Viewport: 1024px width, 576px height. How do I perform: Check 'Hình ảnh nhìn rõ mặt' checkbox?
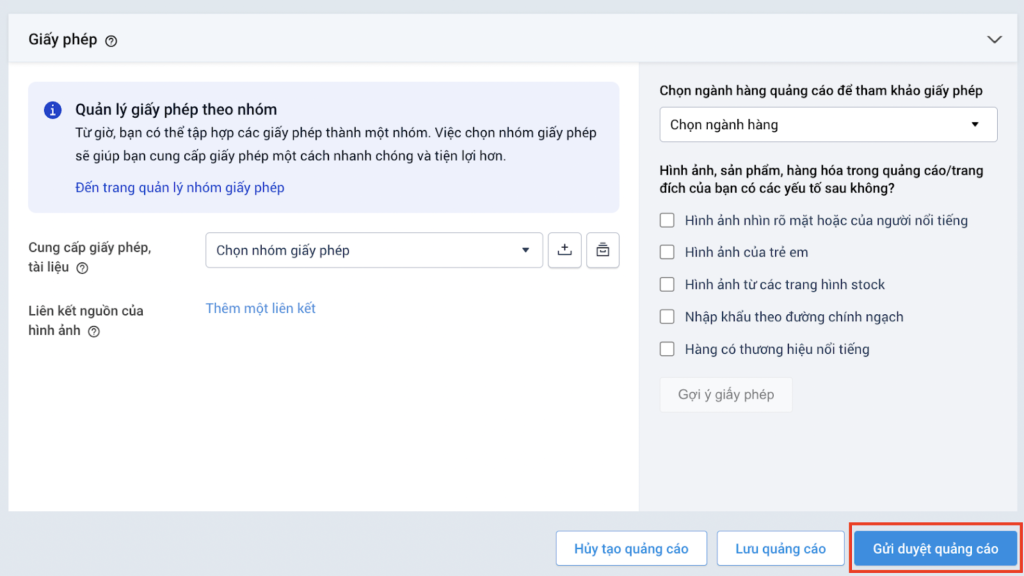pos(667,220)
